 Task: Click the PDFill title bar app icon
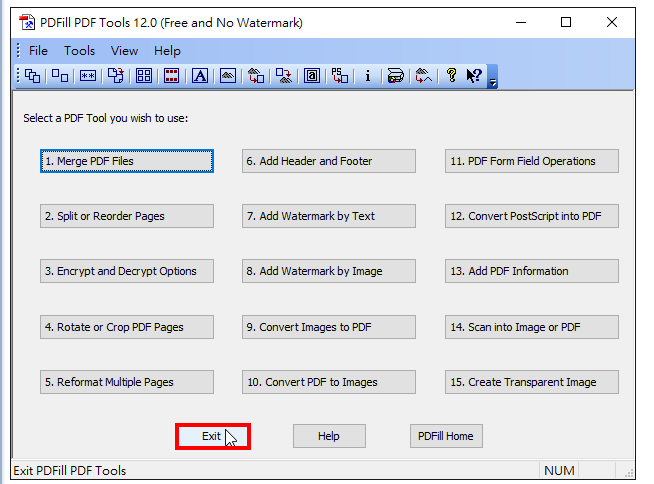tap(27, 23)
